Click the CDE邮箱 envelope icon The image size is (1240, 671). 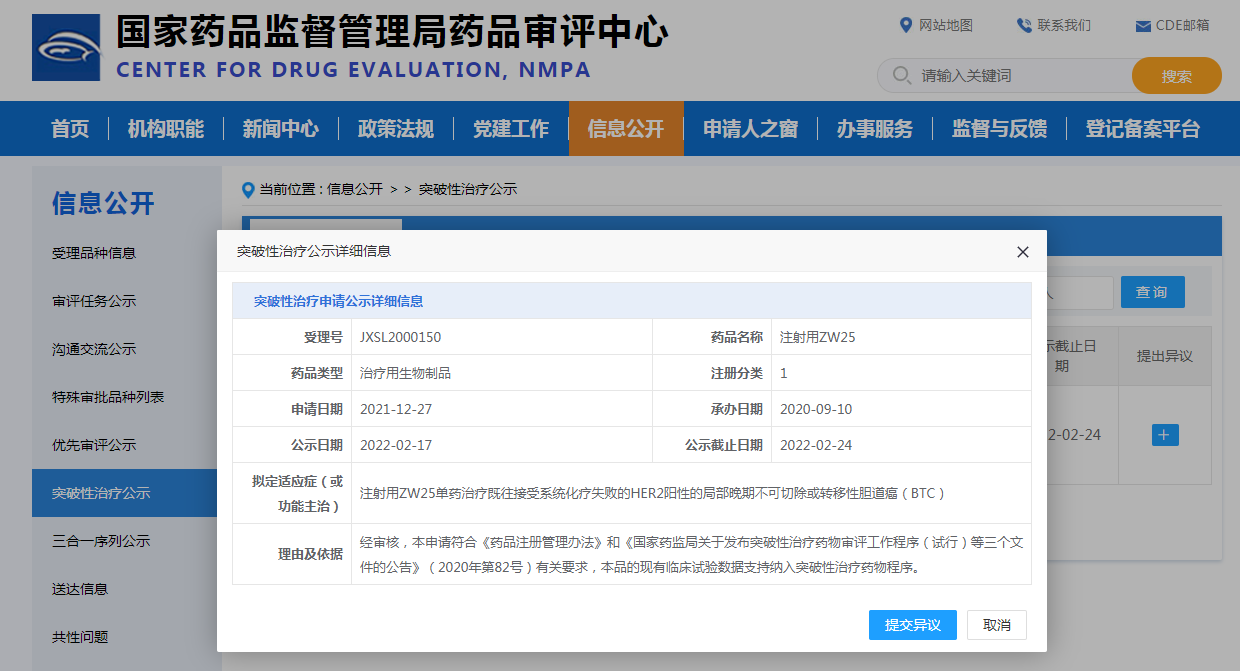point(1143,26)
